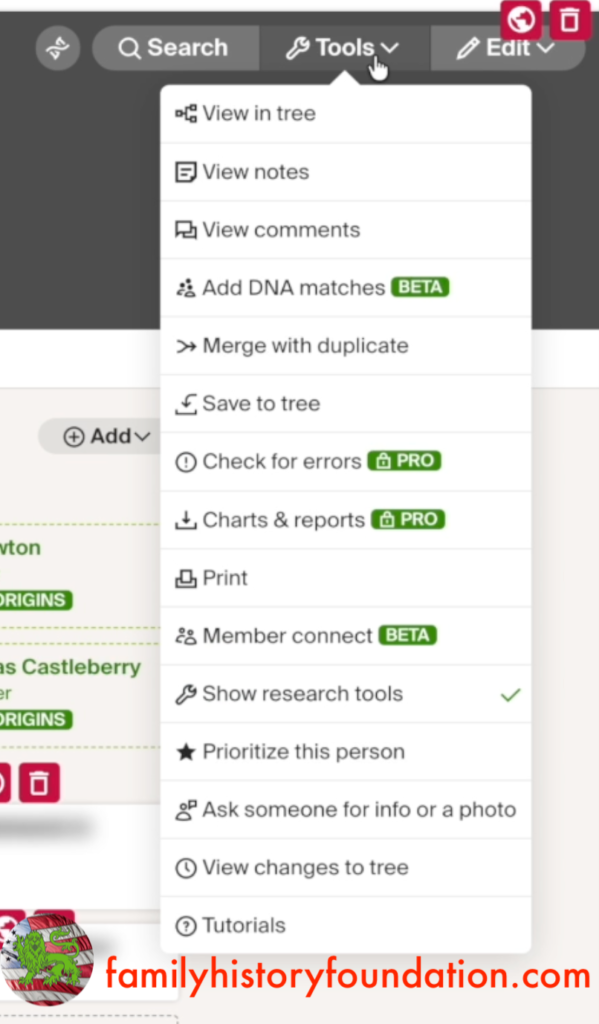599x1024 pixels.
Task: Click the ORIGINS badge under Castleberry
Action: pyautogui.click(x=30, y=720)
